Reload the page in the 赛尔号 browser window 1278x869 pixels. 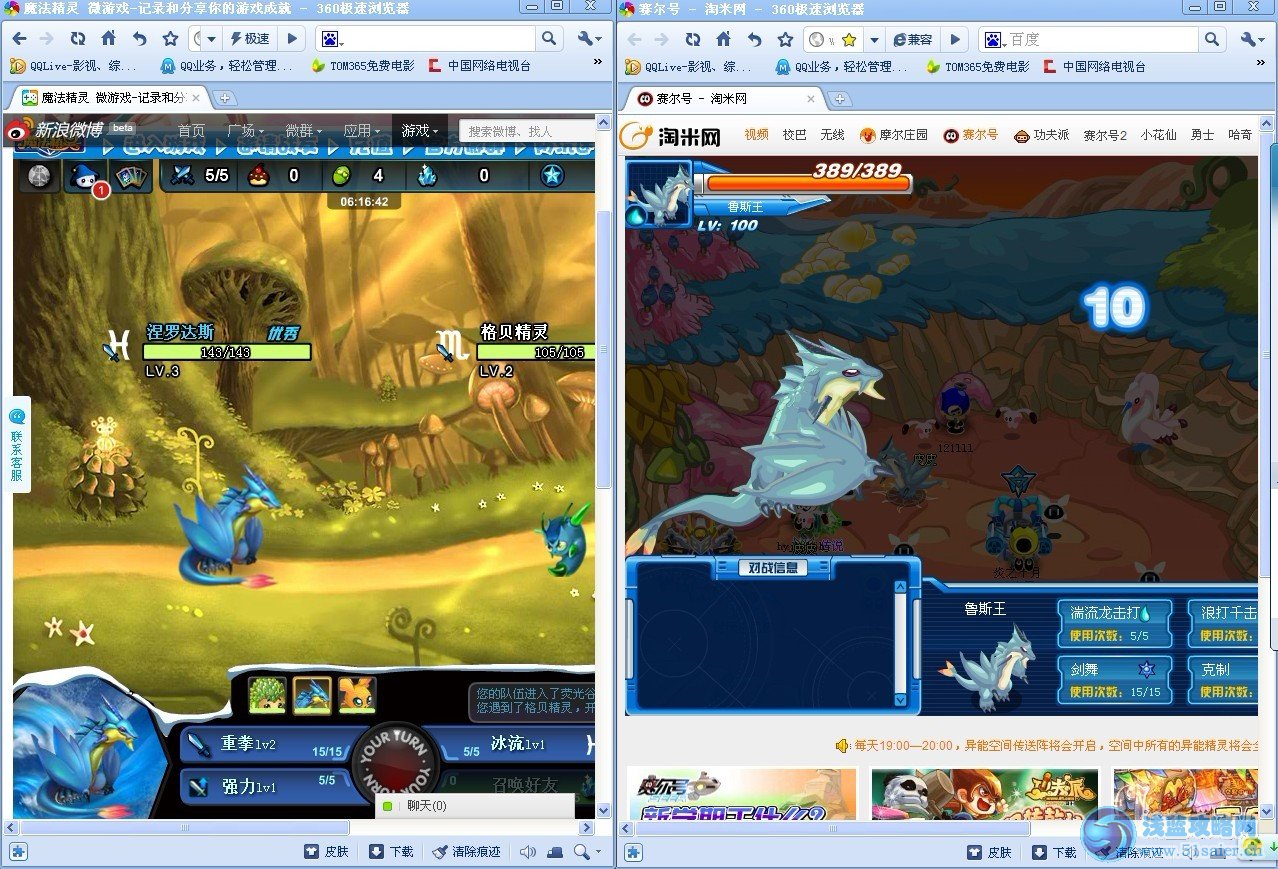coord(693,40)
